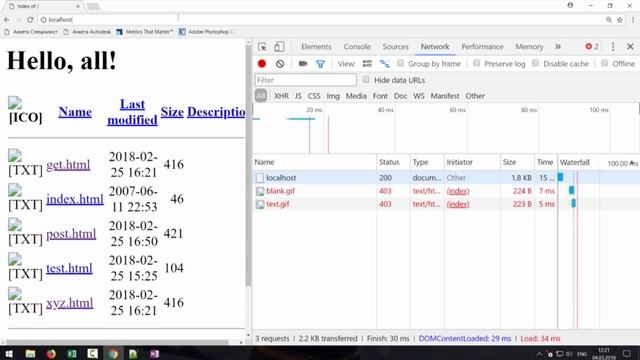This screenshot has width=640, height=360.
Task: Open Firefox from the taskbar
Action: [x=51, y=353]
